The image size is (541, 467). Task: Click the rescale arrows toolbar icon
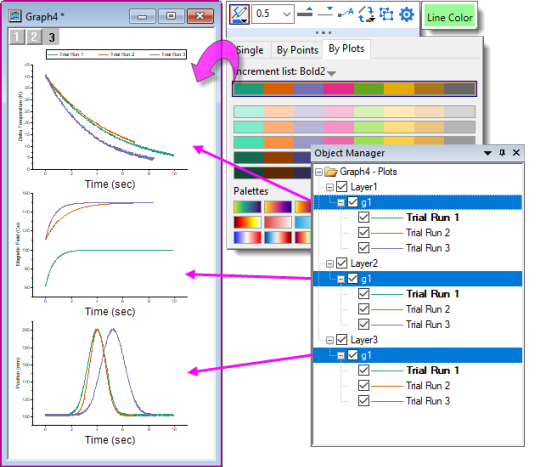pyautogui.click(x=366, y=14)
